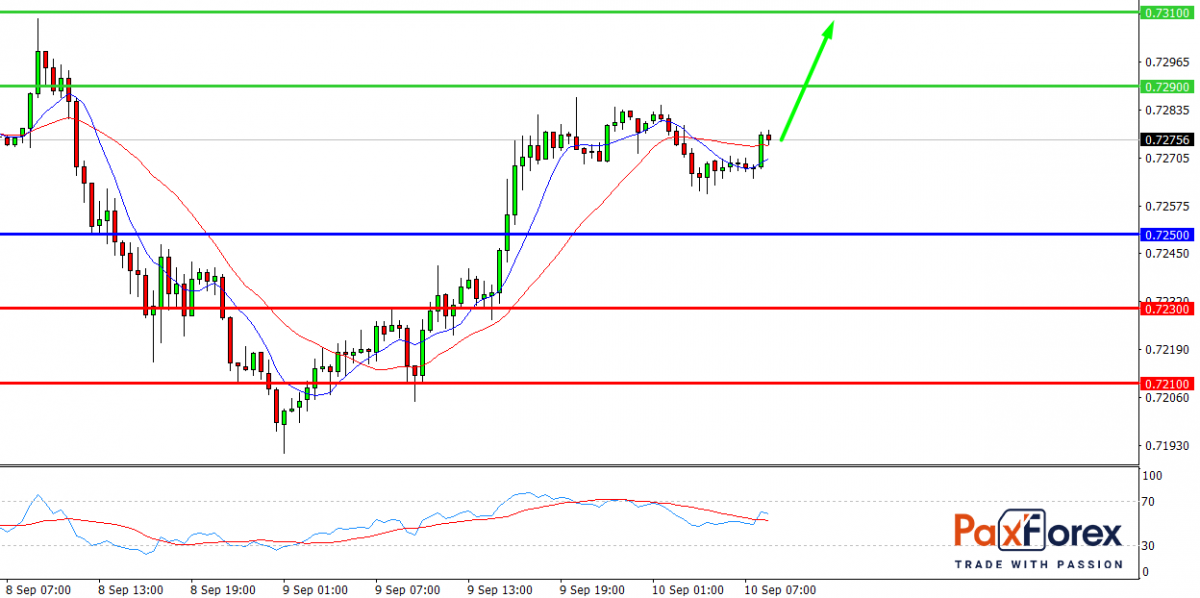1200x598 pixels.
Task: Click the red 0.72300 price level label
Action: (1169, 309)
